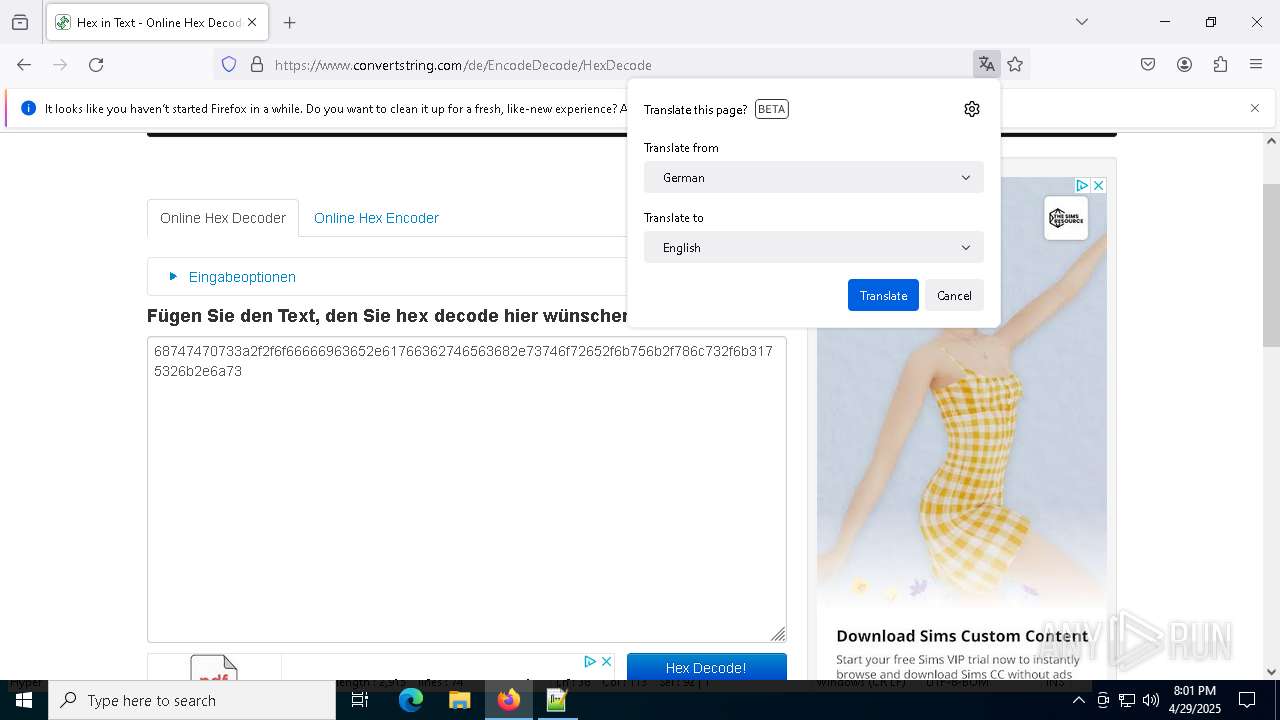The height and width of the screenshot is (720, 1280).
Task: List all tabs chevron in title bar
Action: coord(1081,22)
